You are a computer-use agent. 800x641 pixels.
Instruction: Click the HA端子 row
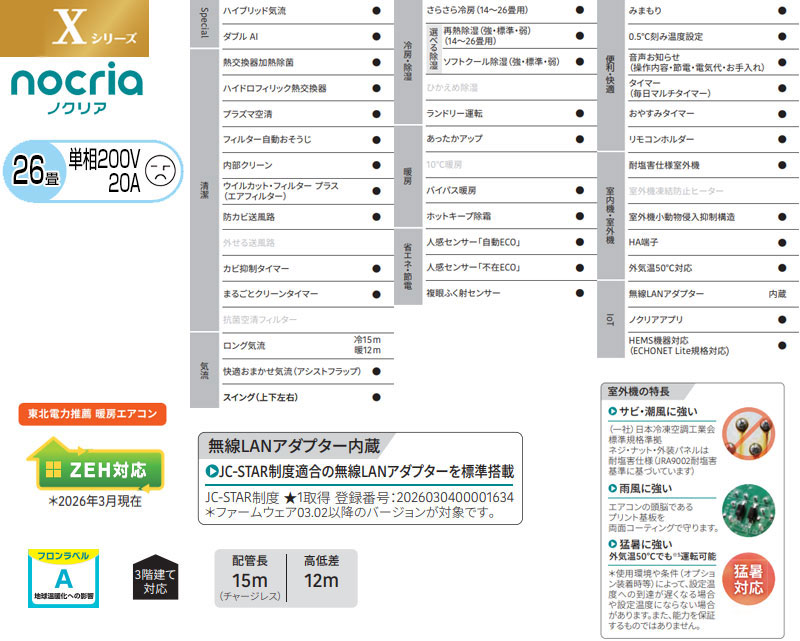(713, 243)
